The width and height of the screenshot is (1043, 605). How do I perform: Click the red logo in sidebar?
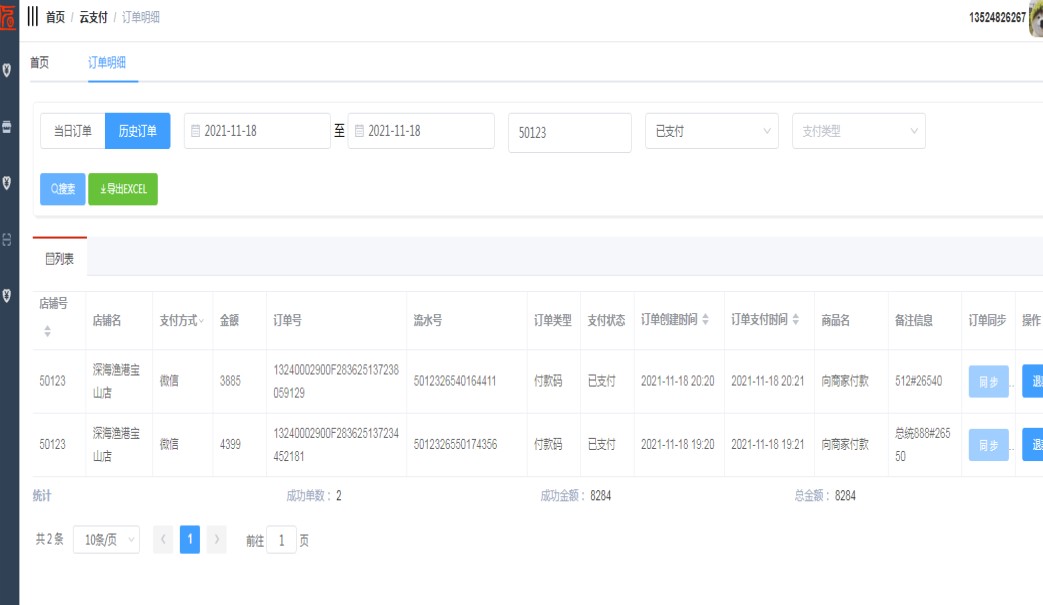[9, 17]
